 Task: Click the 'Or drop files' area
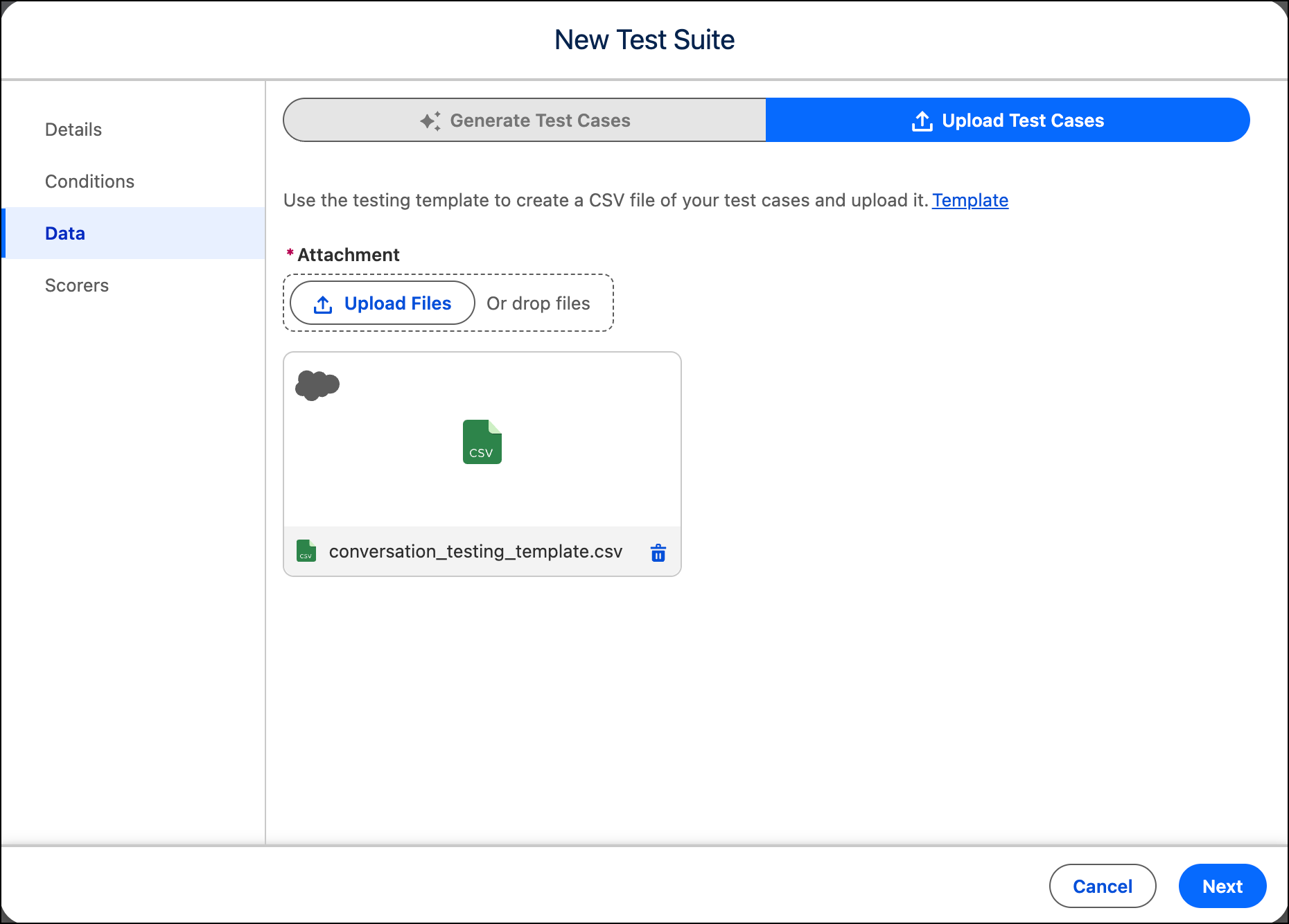click(538, 303)
